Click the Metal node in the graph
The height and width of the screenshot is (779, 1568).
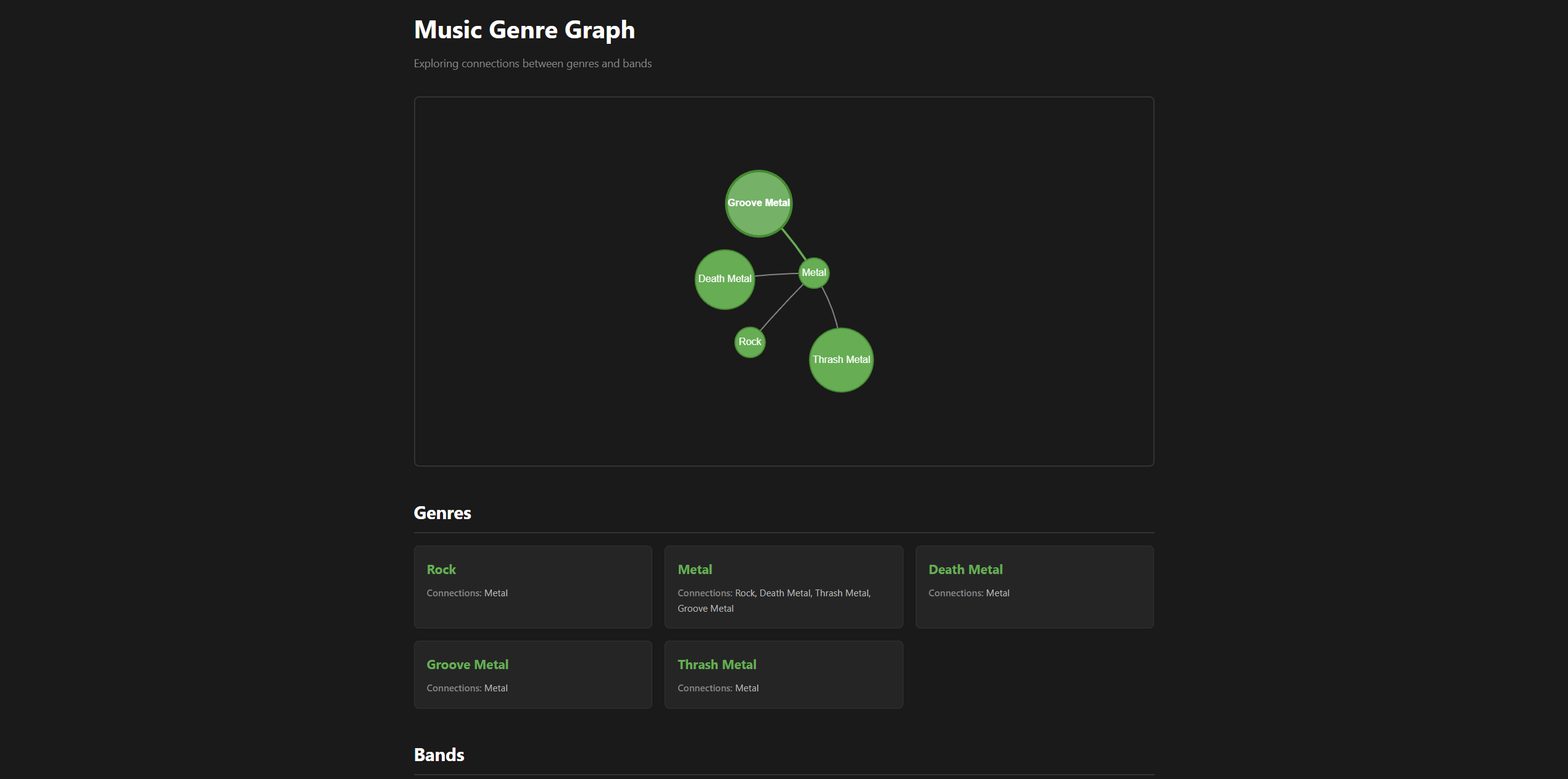pos(813,272)
